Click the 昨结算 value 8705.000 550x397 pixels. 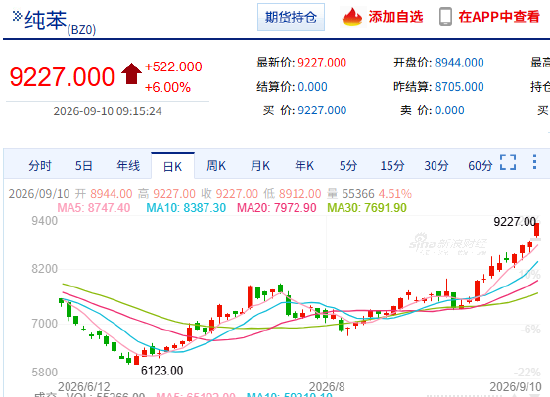coord(459,87)
